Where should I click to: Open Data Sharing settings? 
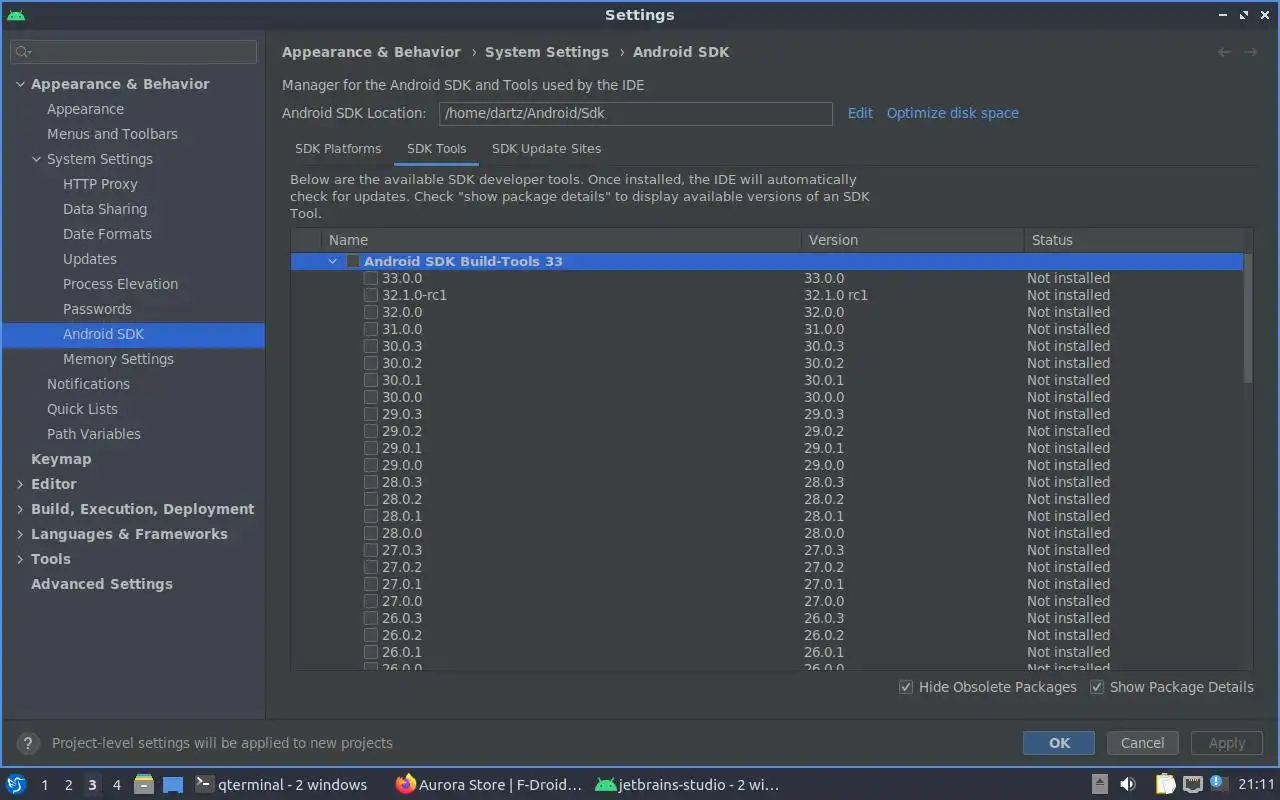[x=105, y=209]
